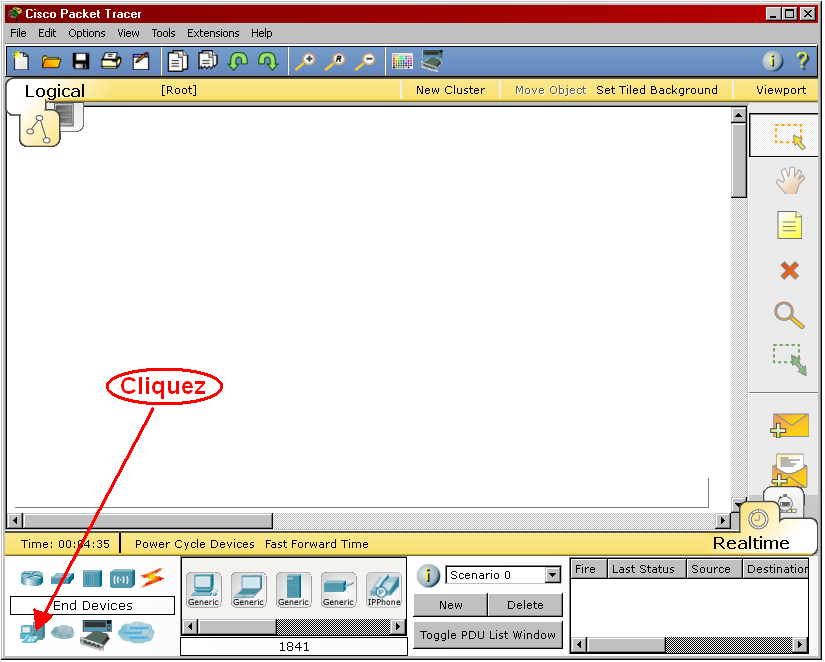Select the Connections lightning category
Viewport: 825px width, 662px height.
tap(153, 578)
